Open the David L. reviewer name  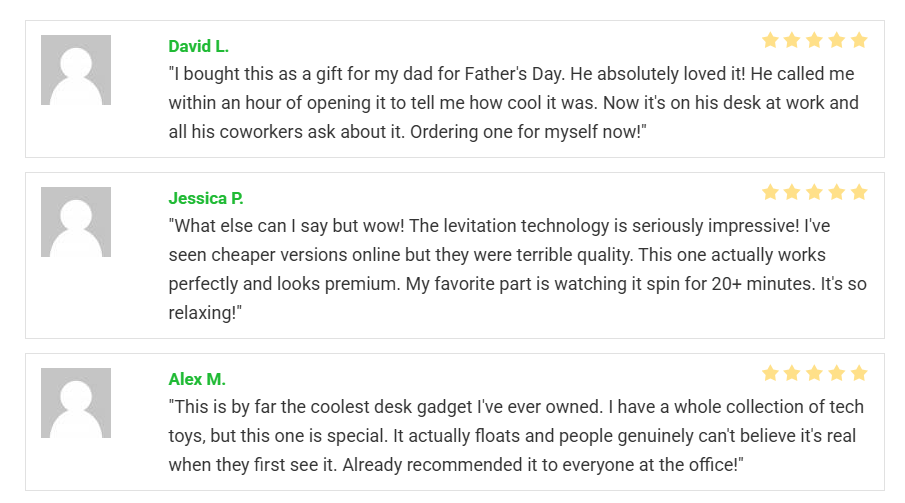point(198,46)
